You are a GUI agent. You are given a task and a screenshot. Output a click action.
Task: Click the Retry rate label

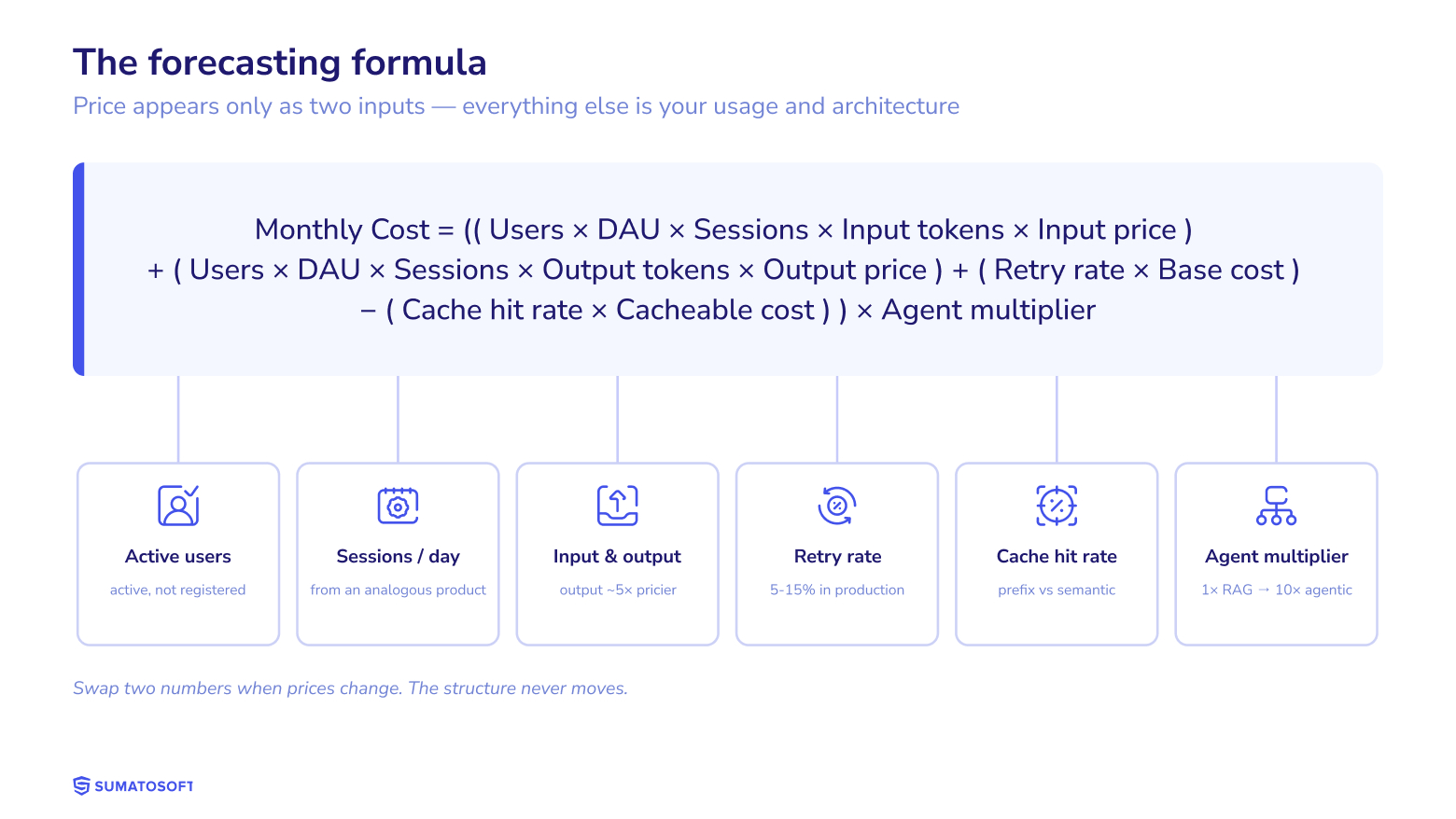click(x=837, y=557)
